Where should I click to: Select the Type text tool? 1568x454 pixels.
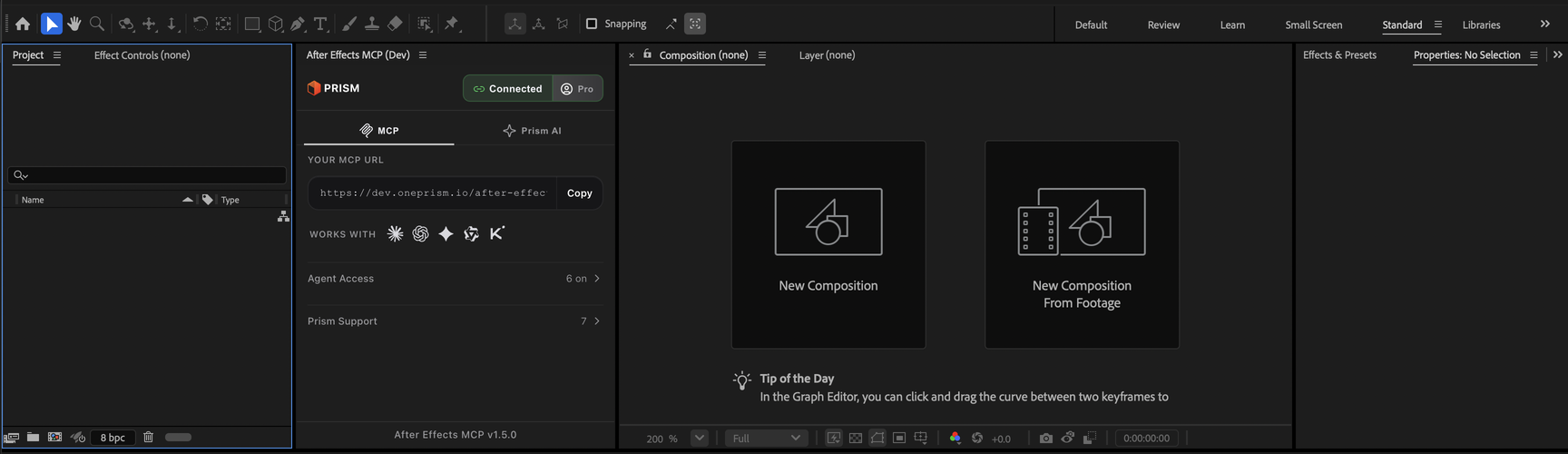[320, 25]
